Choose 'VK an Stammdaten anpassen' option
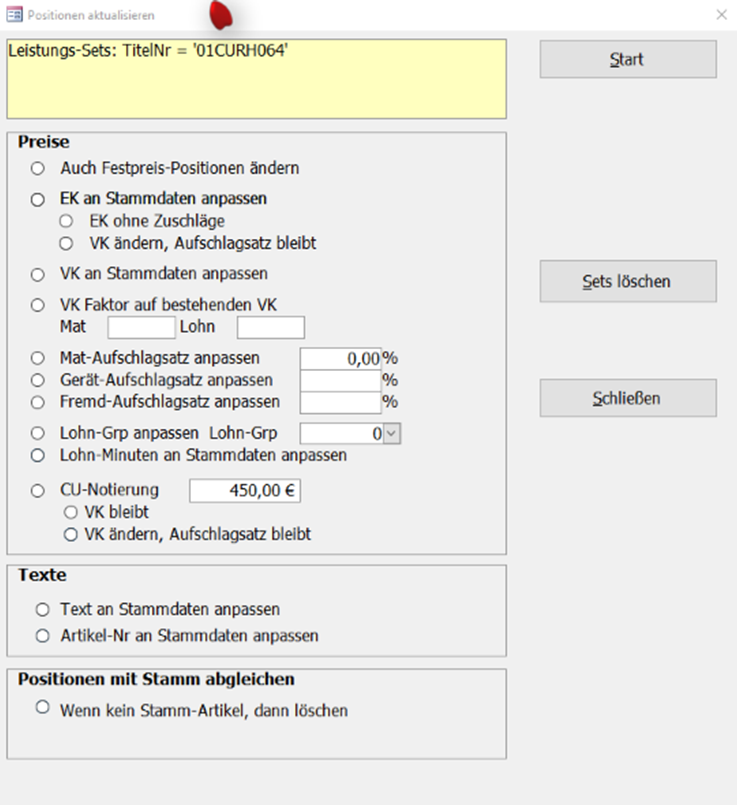 tap(39, 273)
